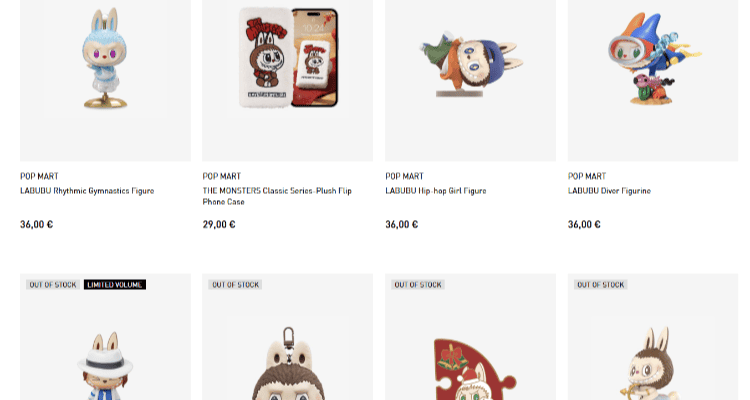The width and height of the screenshot is (750, 400).
Task: Select the POP MART brand above Diver Figurine
Action: [x=587, y=176]
